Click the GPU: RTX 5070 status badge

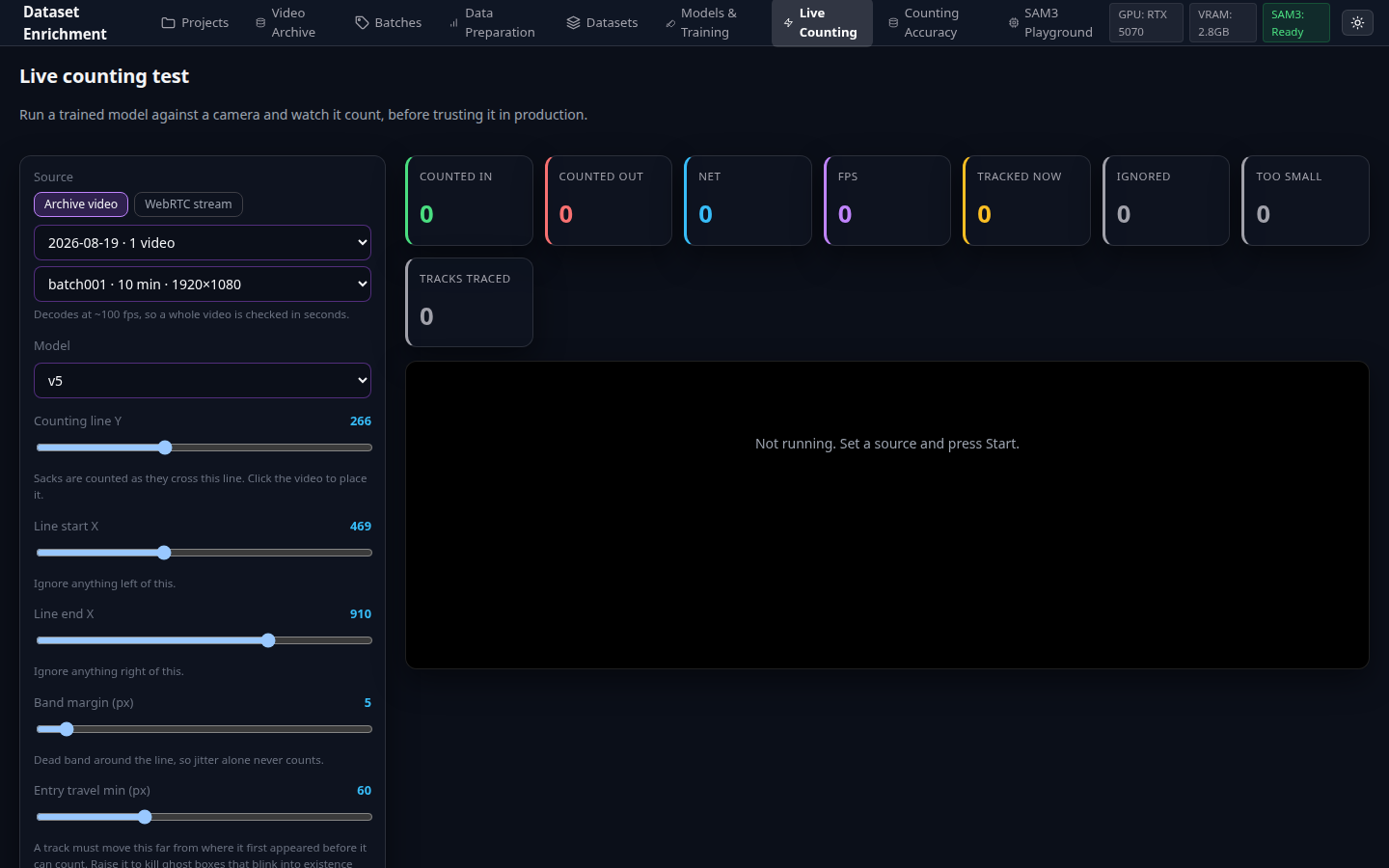(1146, 23)
